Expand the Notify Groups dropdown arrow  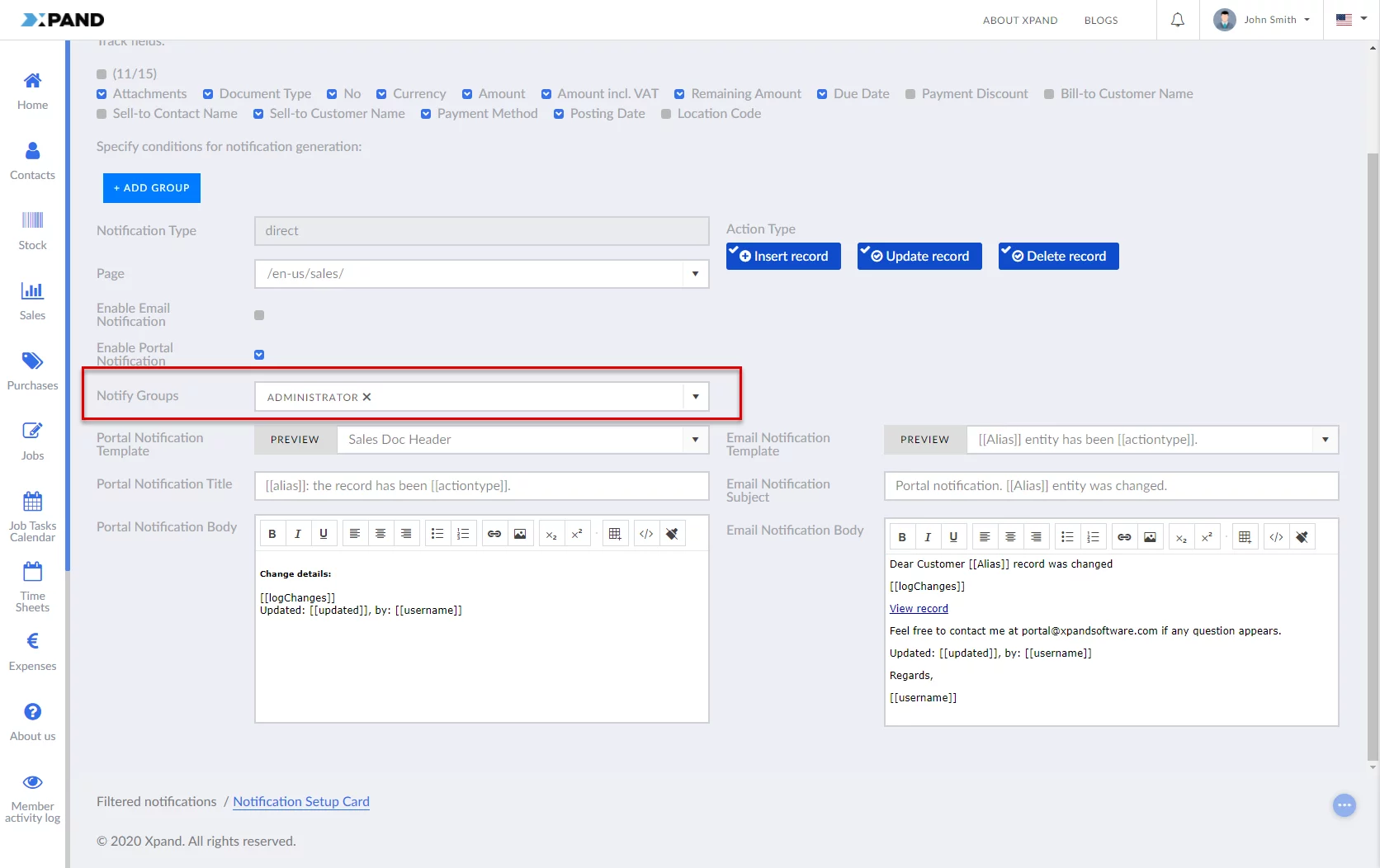695,397
